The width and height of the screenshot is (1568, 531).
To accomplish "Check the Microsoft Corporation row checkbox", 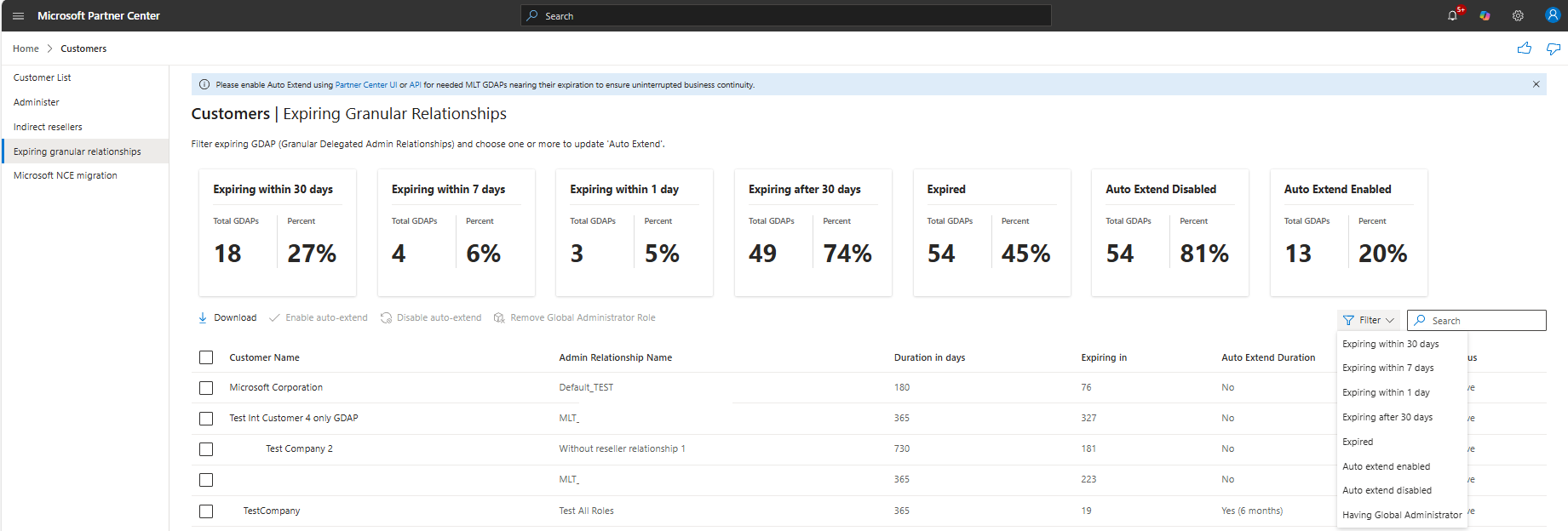I will [206, 388].
